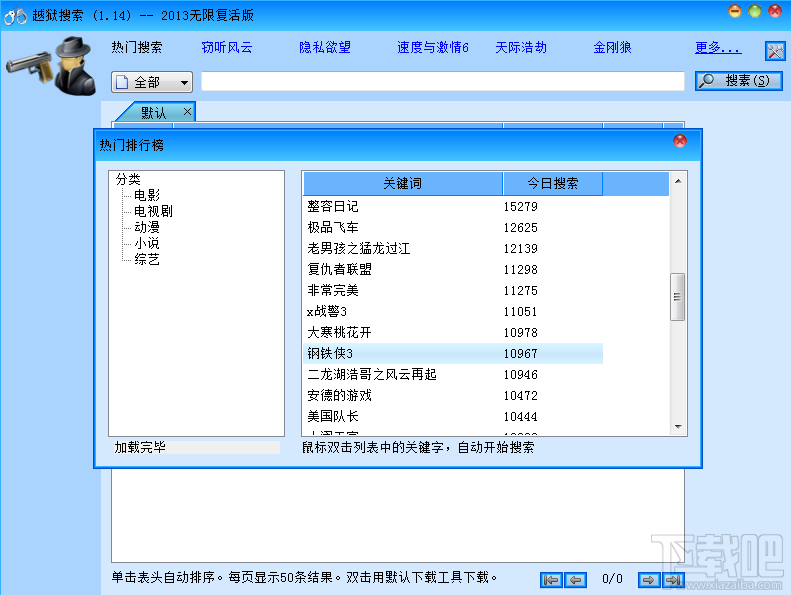Select keyword row x战警3
The height and width of the screenshot is (595, 791).
coord(453,311)
